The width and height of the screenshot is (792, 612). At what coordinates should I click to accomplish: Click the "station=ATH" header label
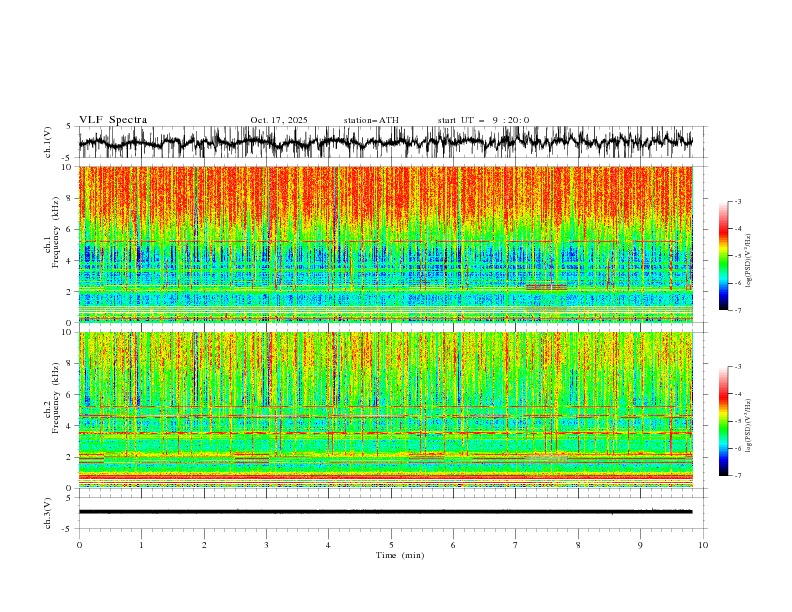[371, 120]
